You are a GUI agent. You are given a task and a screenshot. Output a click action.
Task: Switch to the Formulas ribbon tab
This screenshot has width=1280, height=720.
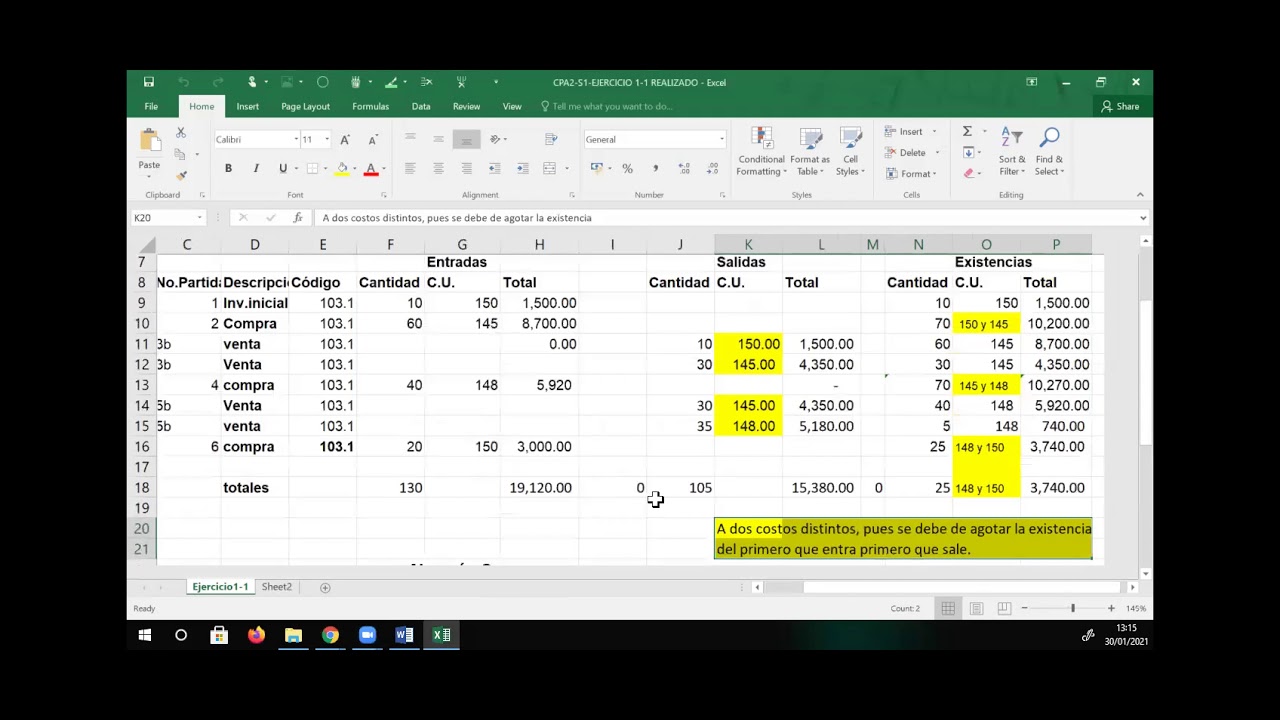370,106
